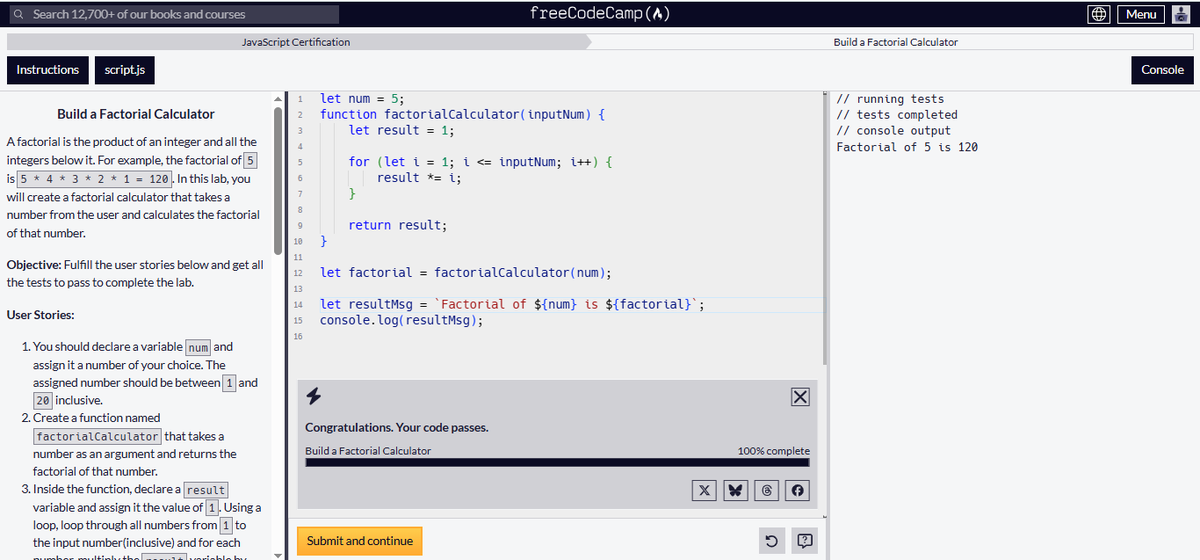The height and width of the screenshot is (560, 1200).
Task: Click 'let factorial = factorialCalculator(num);' line
Action: (x=466, y=272)
